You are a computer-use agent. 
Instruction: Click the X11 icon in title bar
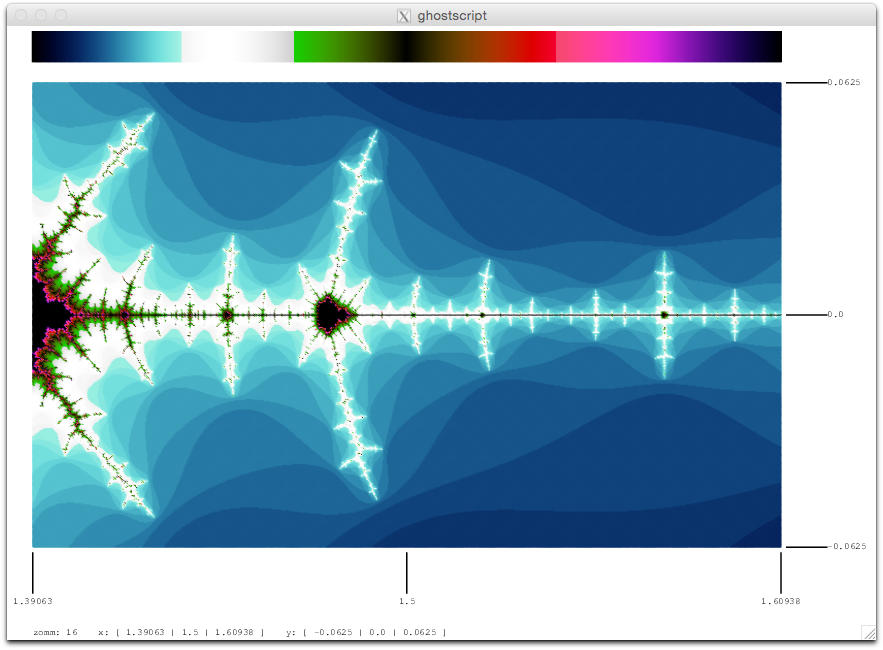pos(404,16)
